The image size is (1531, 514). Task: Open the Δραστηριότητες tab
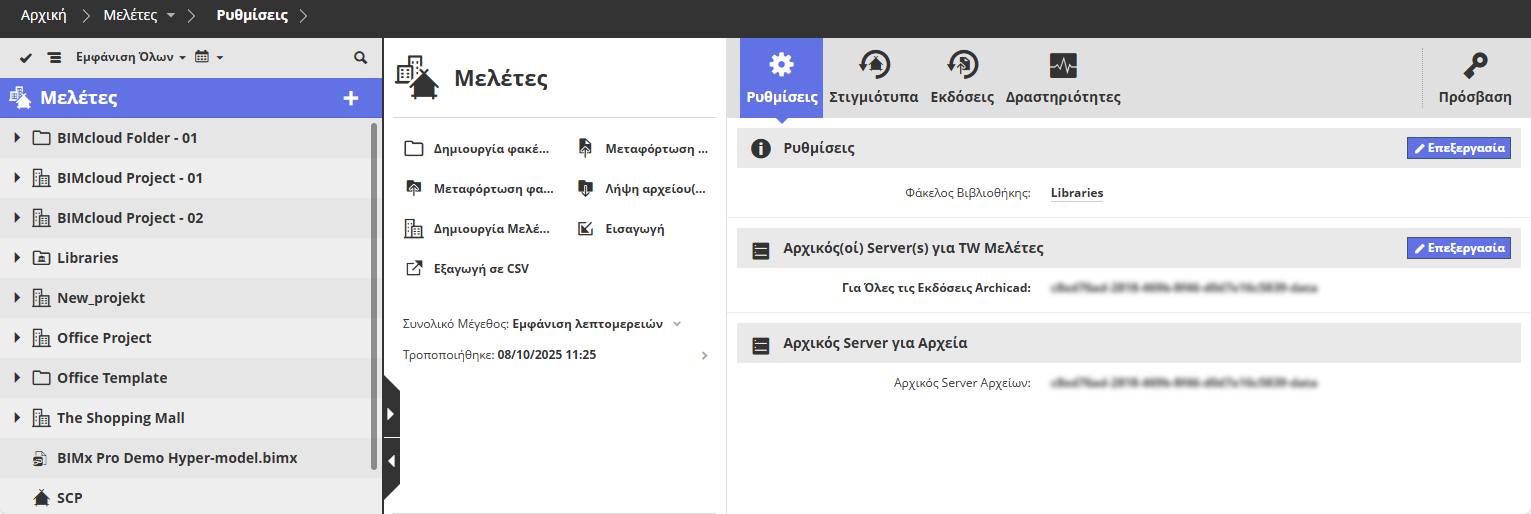(1062, 79)
